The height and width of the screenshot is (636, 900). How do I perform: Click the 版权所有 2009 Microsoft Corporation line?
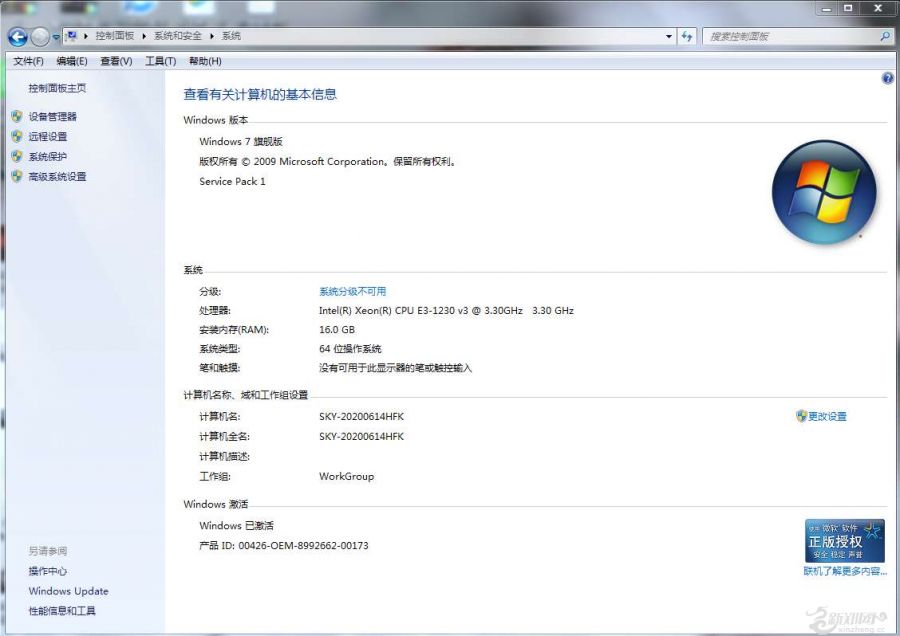pyautogui.click(x=328, y=161)
